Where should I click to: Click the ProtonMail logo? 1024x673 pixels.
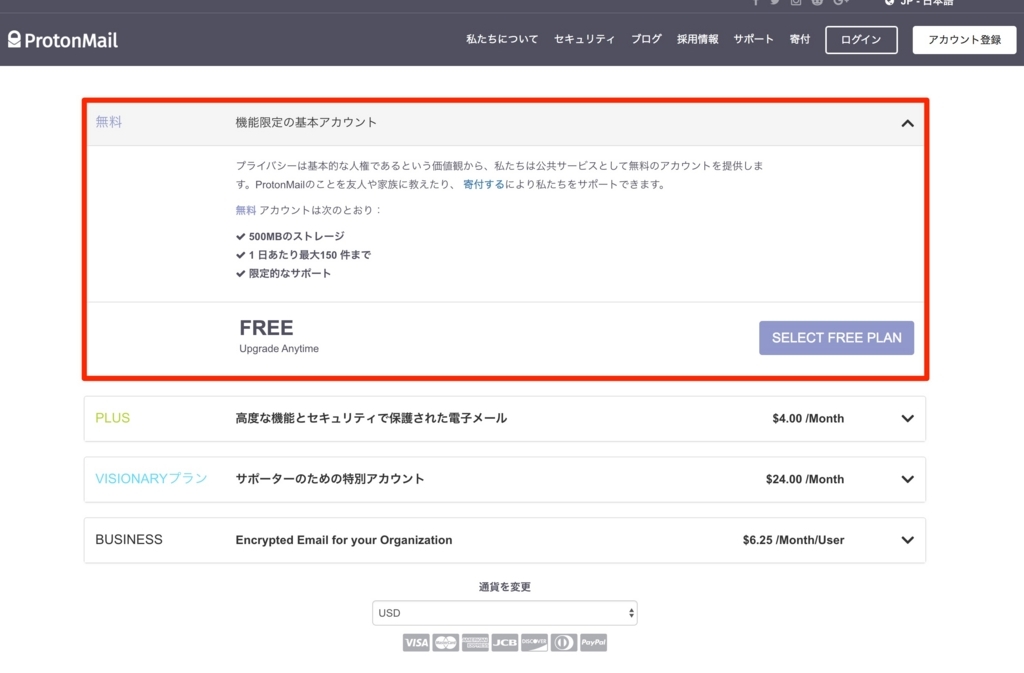[x=63, y=40]
